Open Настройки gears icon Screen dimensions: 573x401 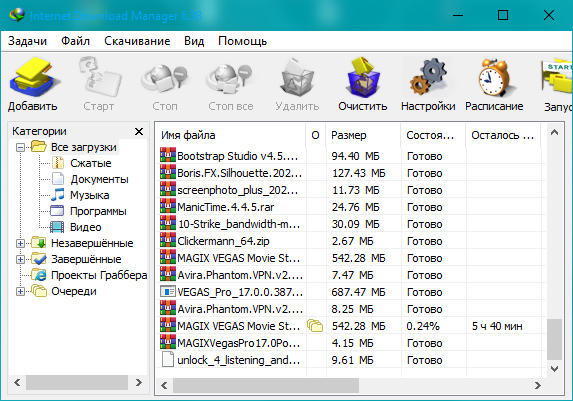[x=428, y=77]
